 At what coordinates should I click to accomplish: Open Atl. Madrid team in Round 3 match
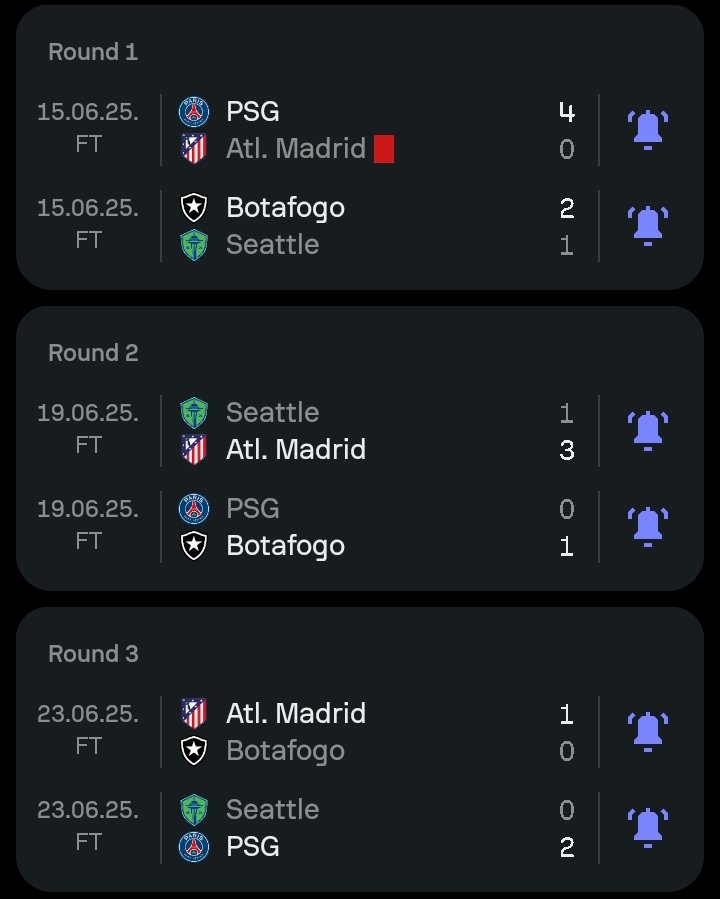[x=296, y=714]
